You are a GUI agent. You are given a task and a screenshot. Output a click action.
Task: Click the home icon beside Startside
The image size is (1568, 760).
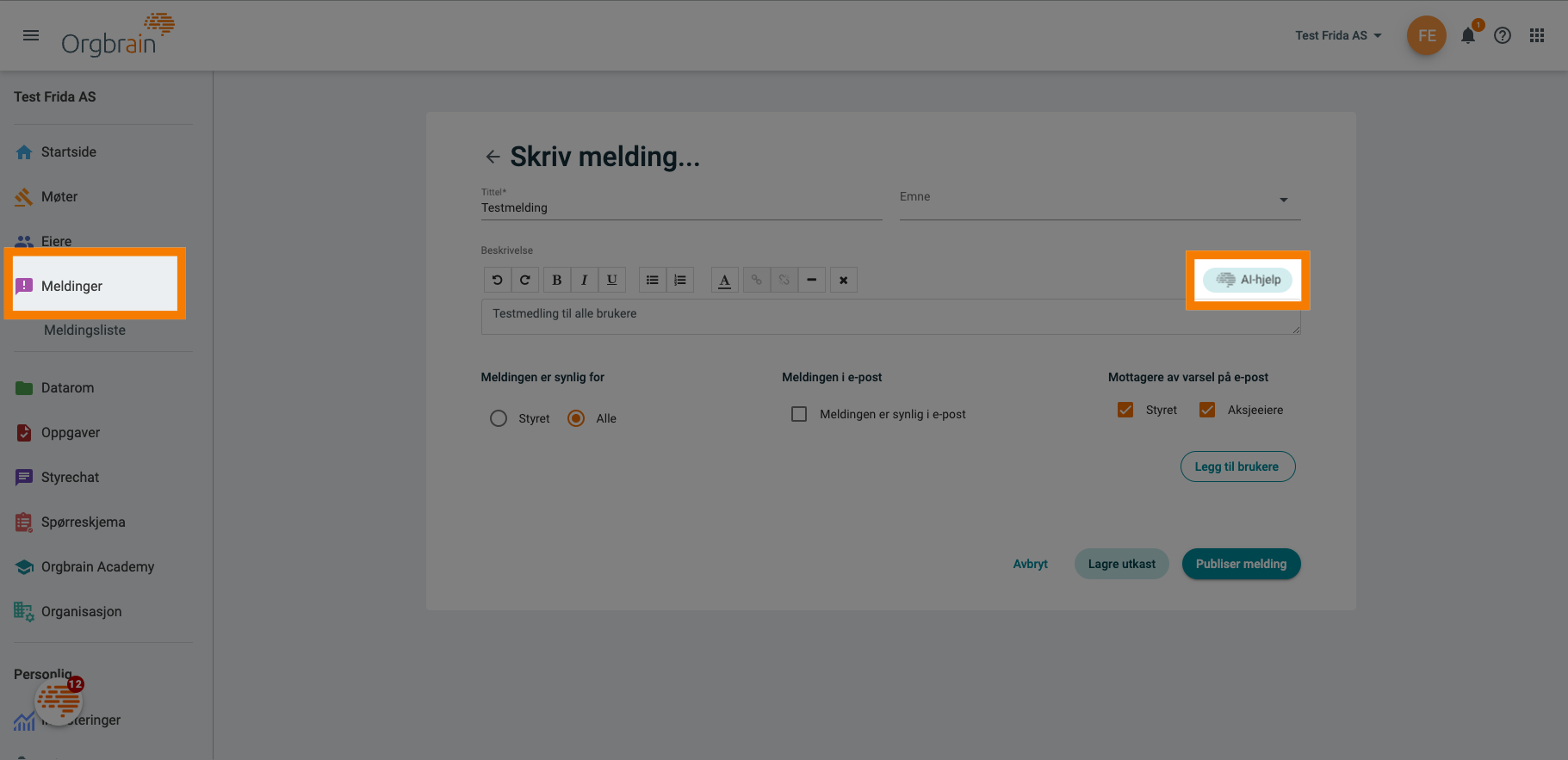24,151
